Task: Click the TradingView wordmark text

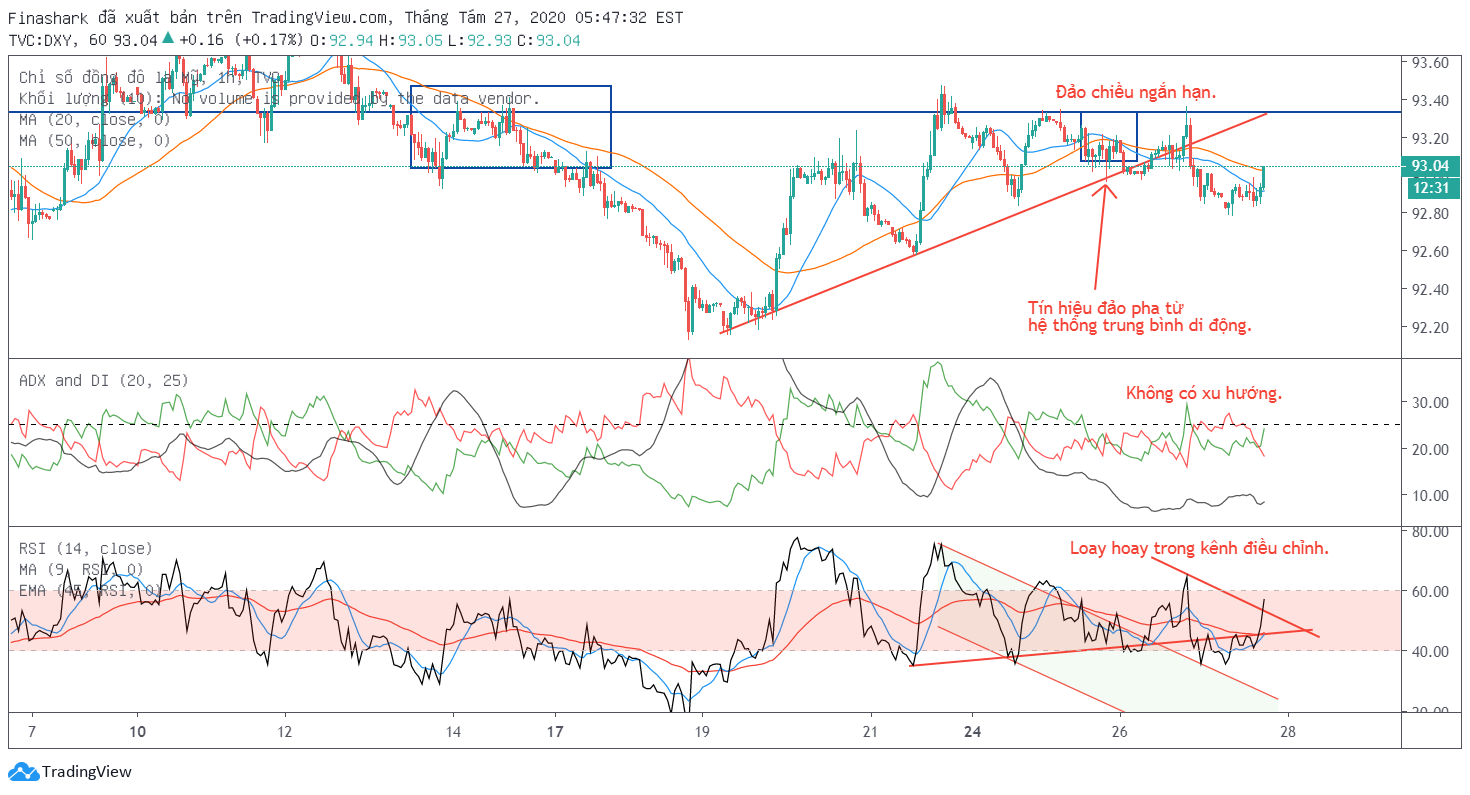Action: 87,772
